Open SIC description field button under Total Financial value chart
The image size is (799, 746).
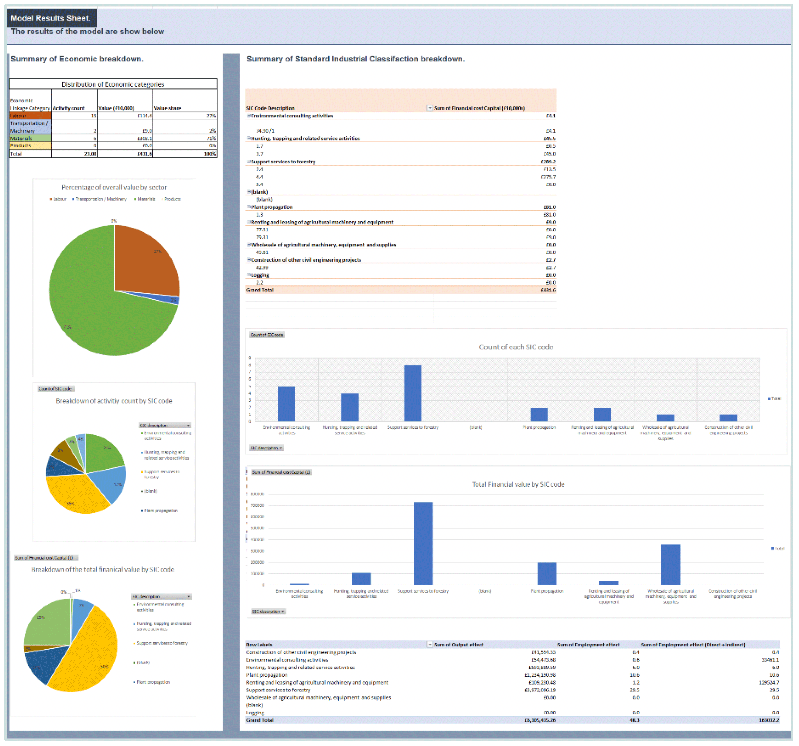click(268, 611)
